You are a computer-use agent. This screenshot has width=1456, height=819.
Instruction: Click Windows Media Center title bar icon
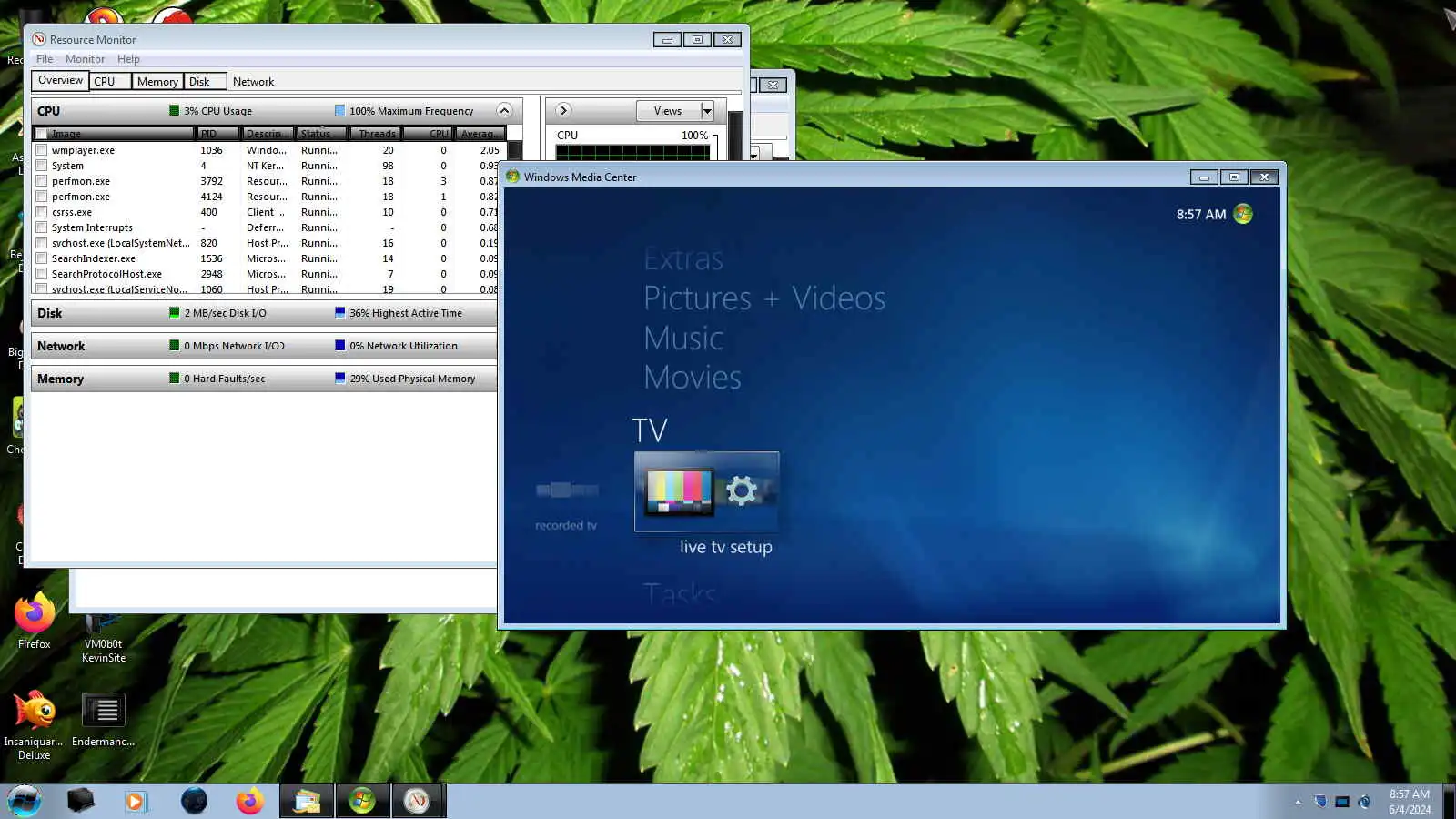tap(513, 177)
